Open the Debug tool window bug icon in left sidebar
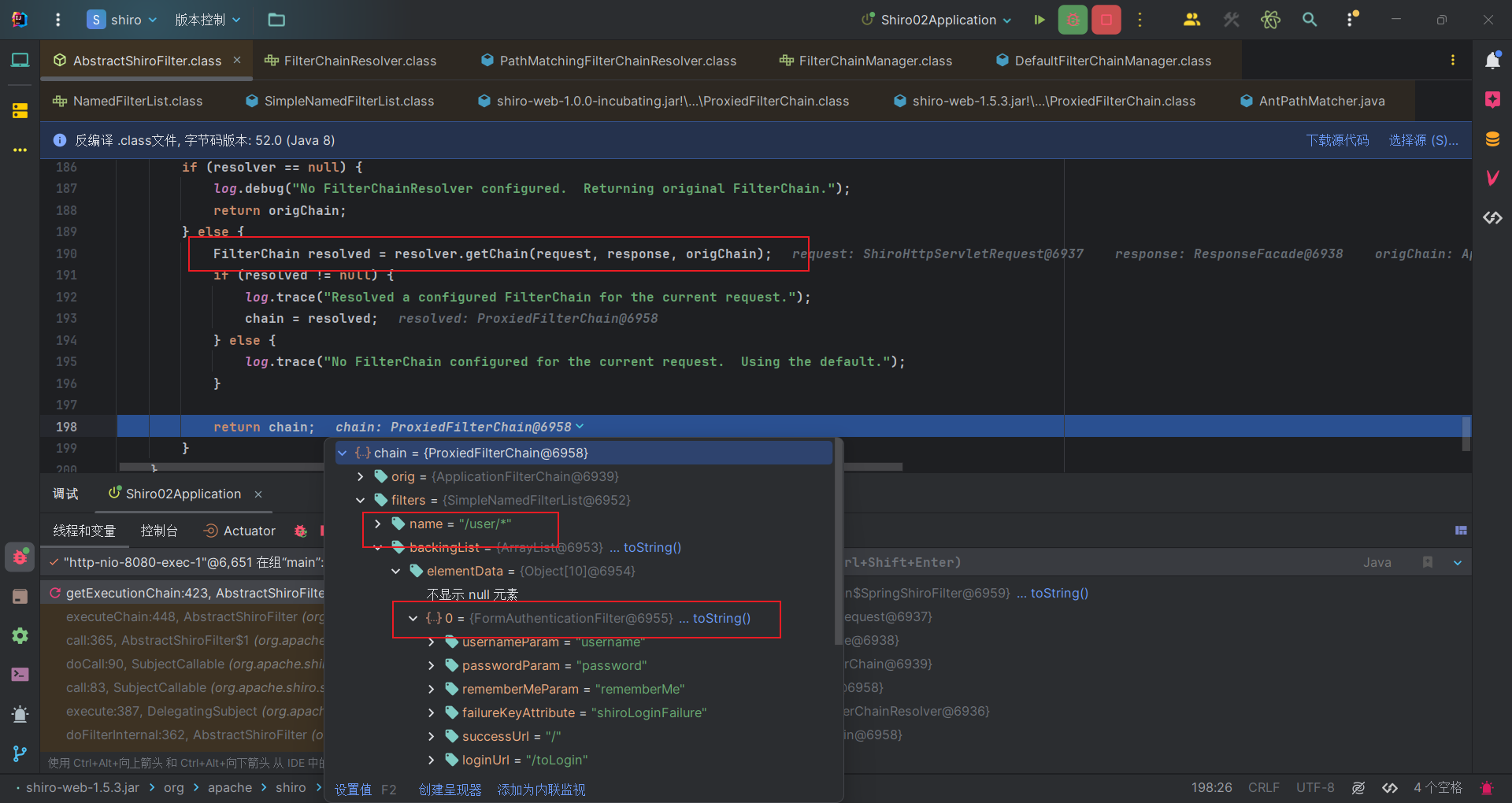This screenshot has width=1512, height=803. pyautogui.click(x=20, y=557)
